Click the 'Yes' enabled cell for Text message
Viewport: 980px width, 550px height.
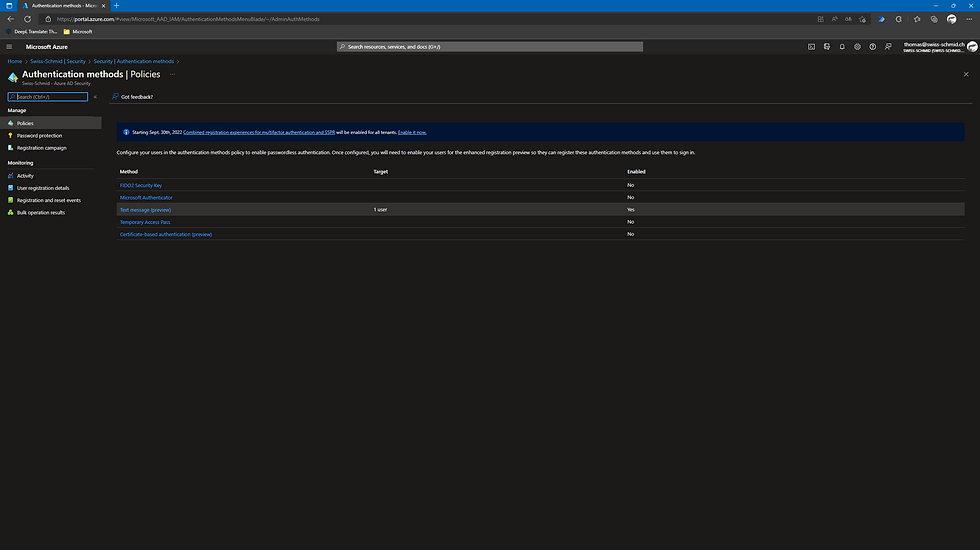(x=631, y=210)
